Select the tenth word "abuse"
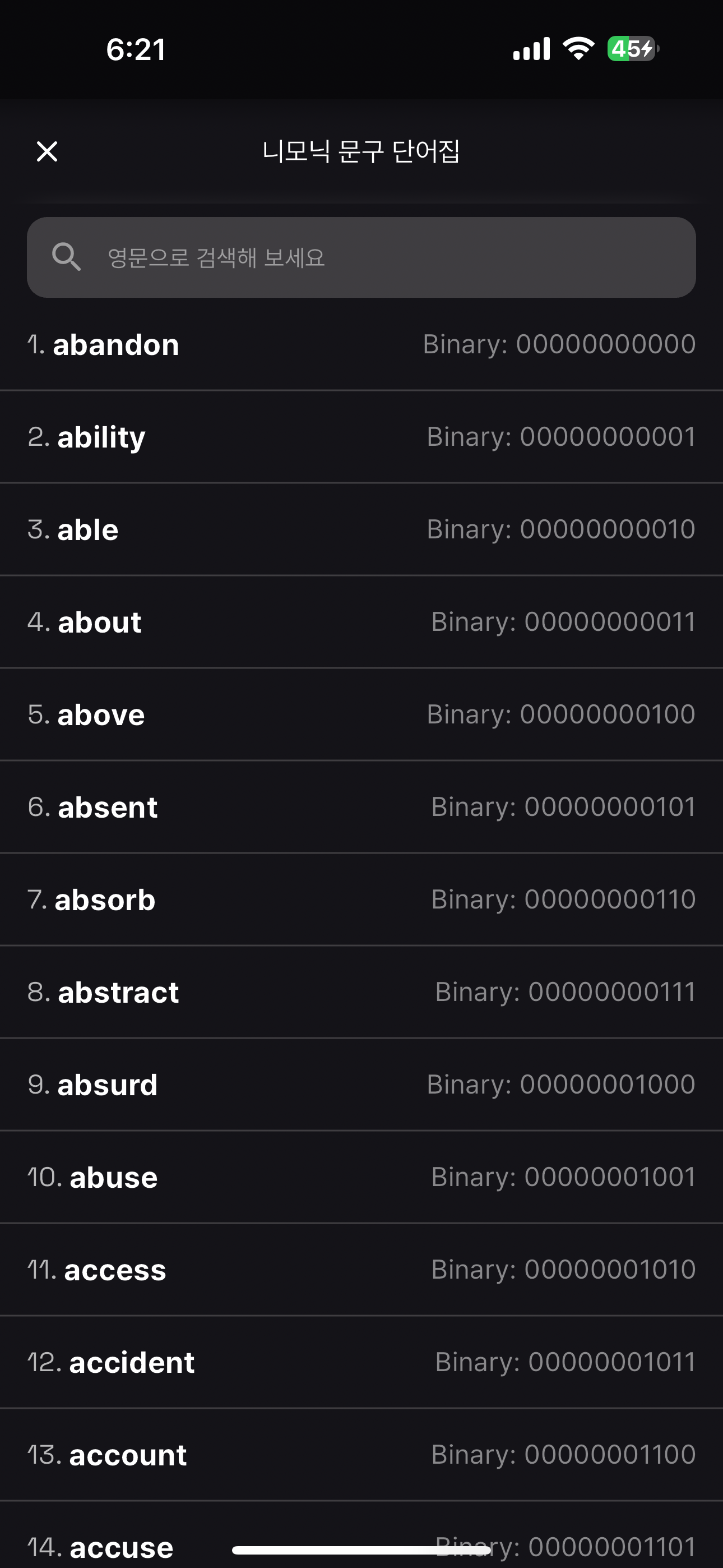 tap(113, 1178)
